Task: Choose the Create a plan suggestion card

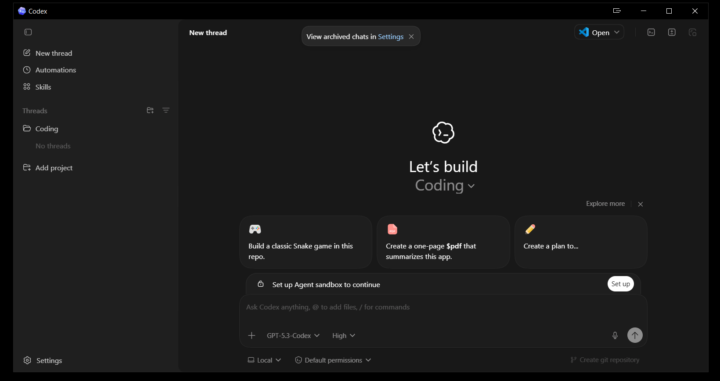Action: [x=581, y=242]
